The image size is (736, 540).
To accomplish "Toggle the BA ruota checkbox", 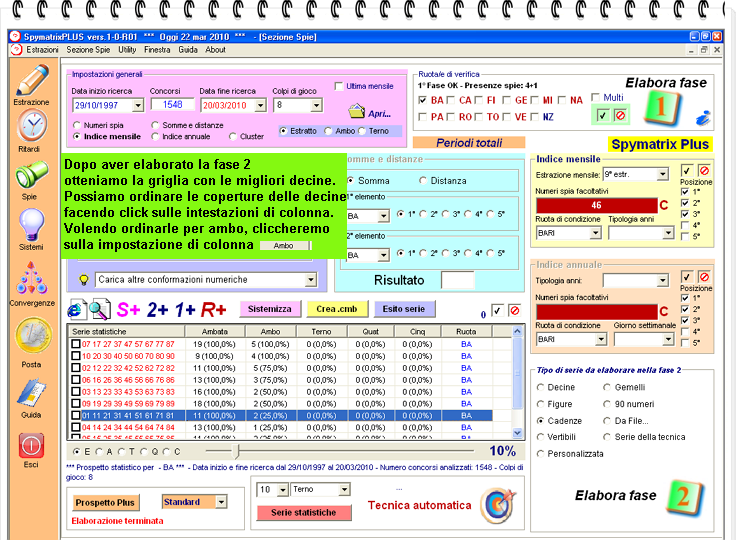I will 422,100.
